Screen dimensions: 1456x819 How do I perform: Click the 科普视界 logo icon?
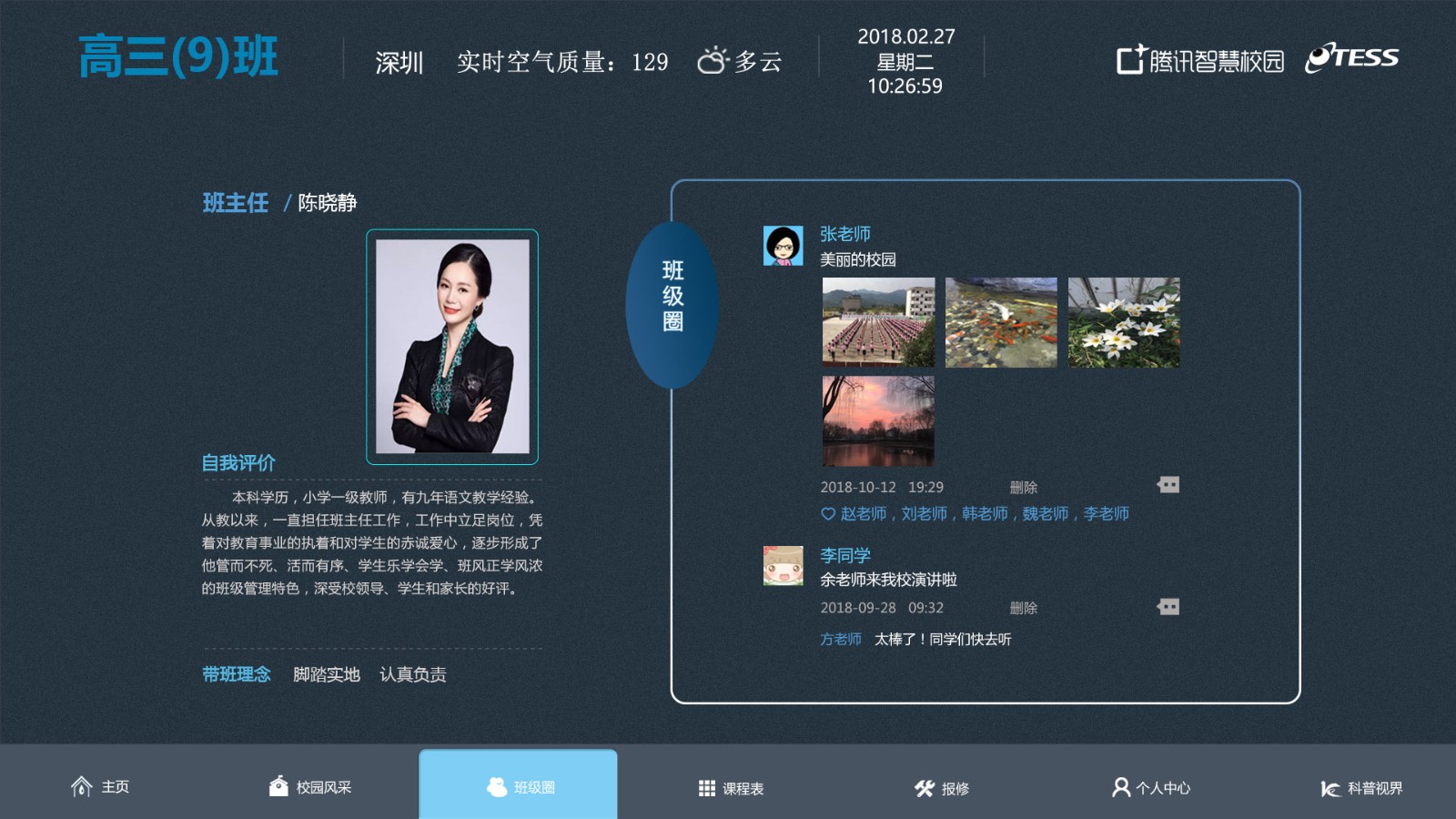click(x=1330, y=788)
